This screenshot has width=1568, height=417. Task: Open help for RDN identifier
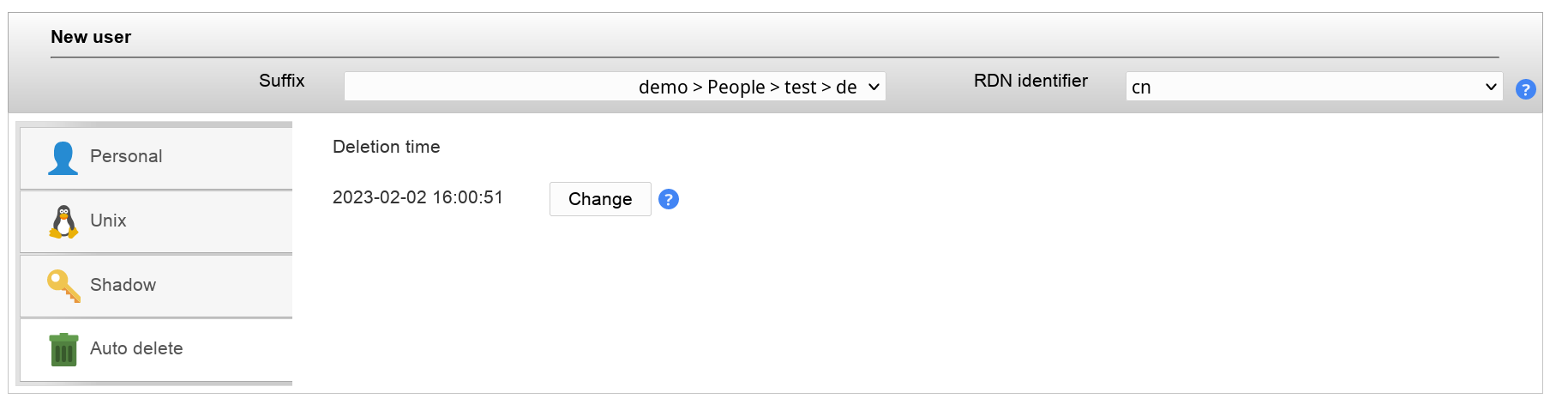click(1525, 89)
